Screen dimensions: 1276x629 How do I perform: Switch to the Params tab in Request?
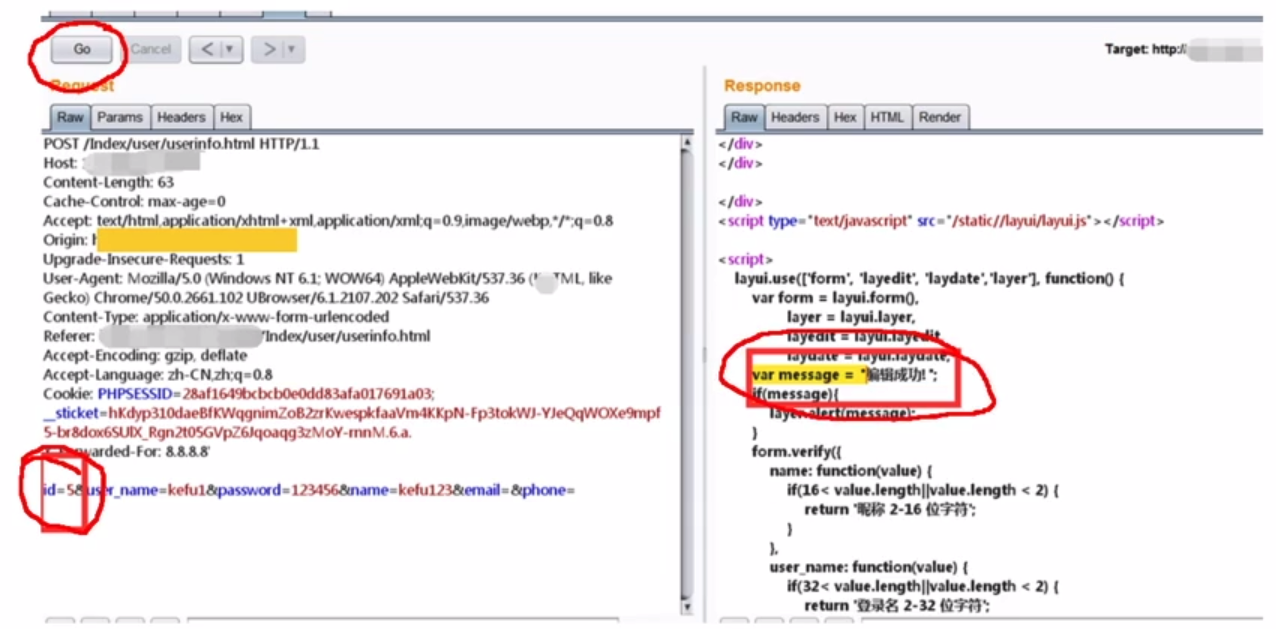[120, 117]
